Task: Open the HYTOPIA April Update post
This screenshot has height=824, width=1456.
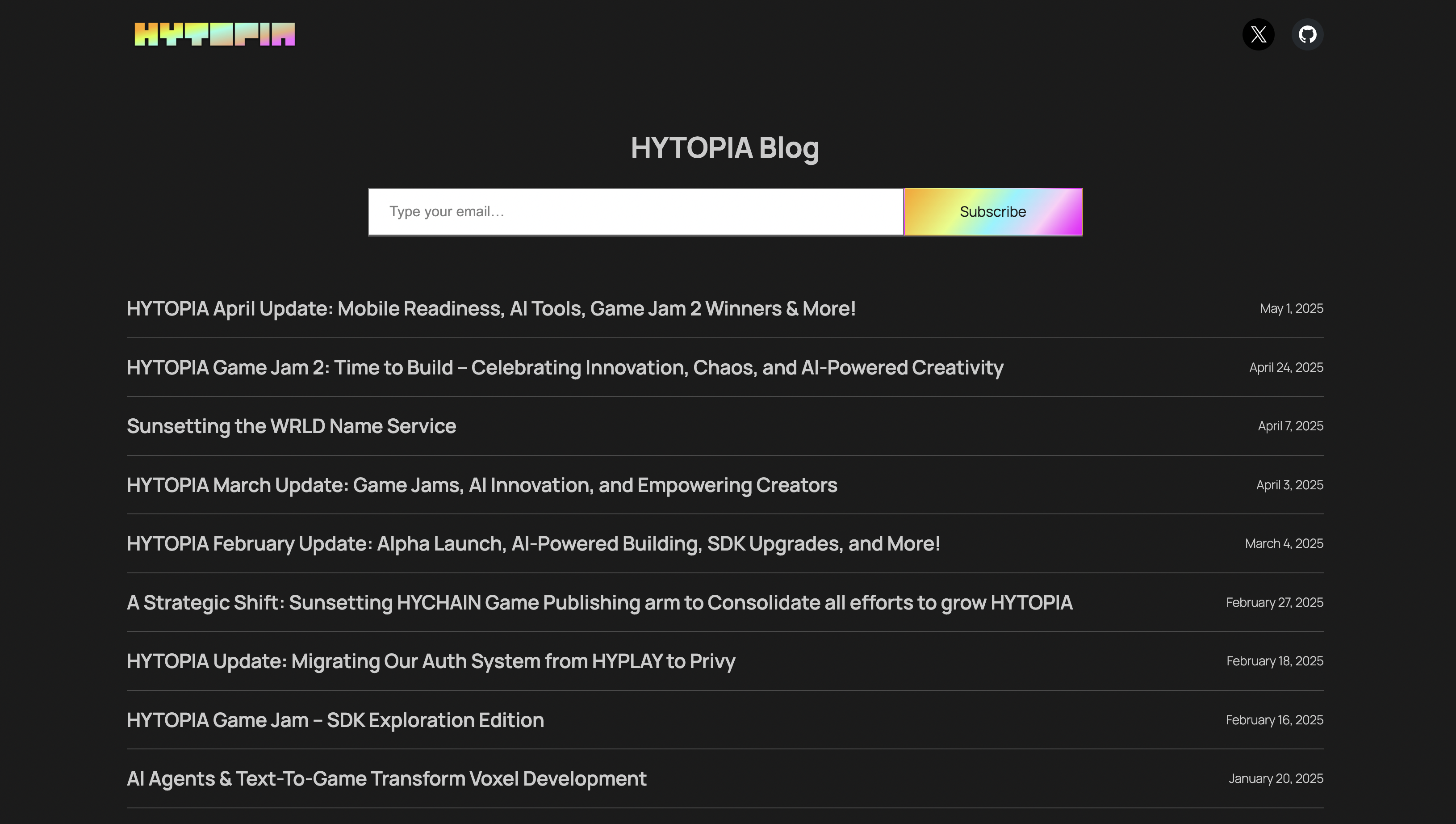Action: click(490, 308)
